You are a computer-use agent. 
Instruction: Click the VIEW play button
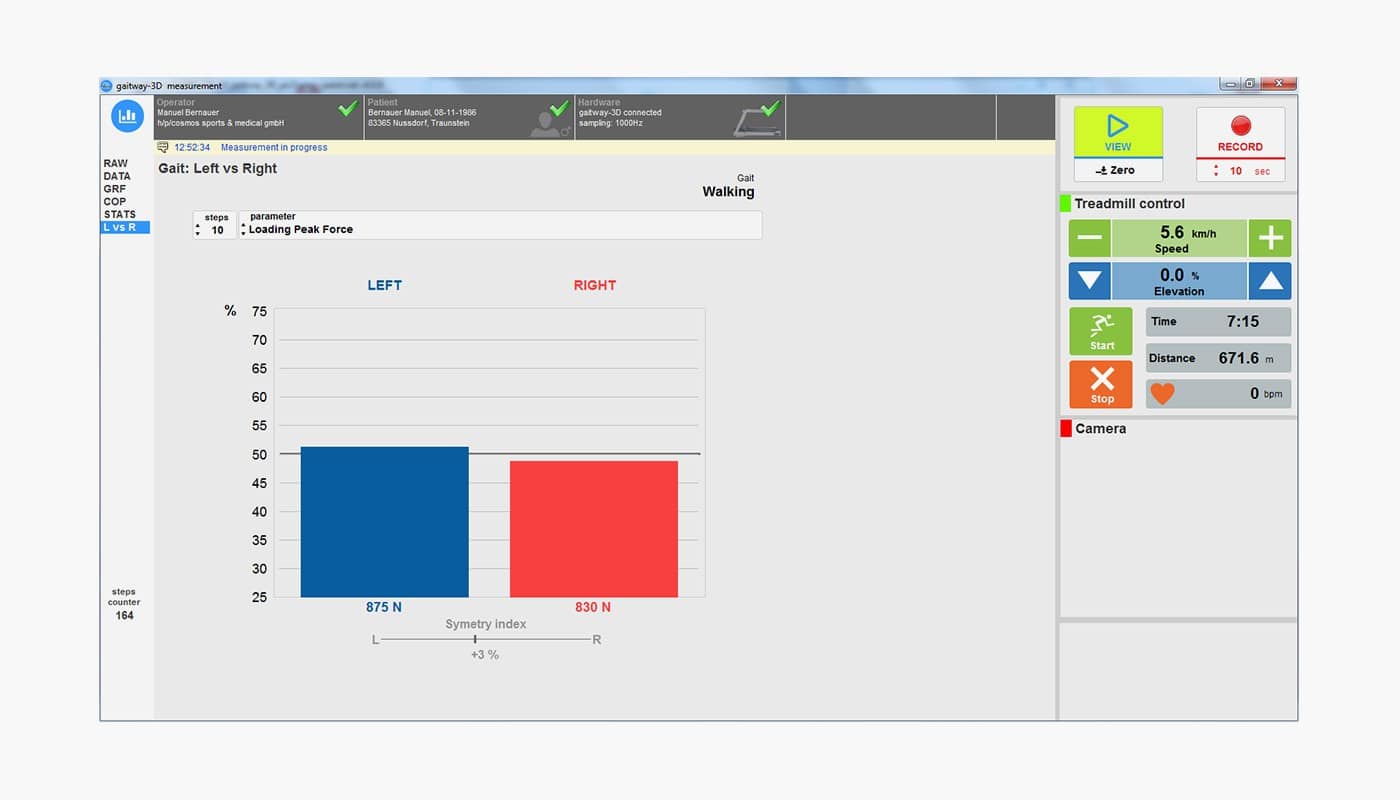tap(1118, 132)
